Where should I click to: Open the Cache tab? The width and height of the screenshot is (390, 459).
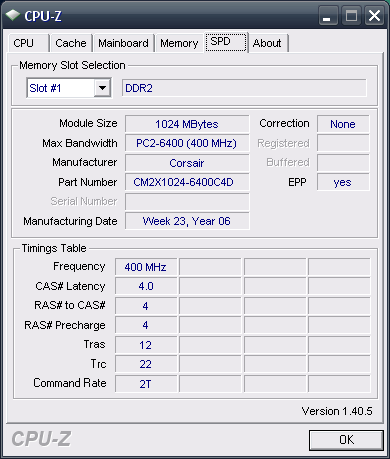71,43
